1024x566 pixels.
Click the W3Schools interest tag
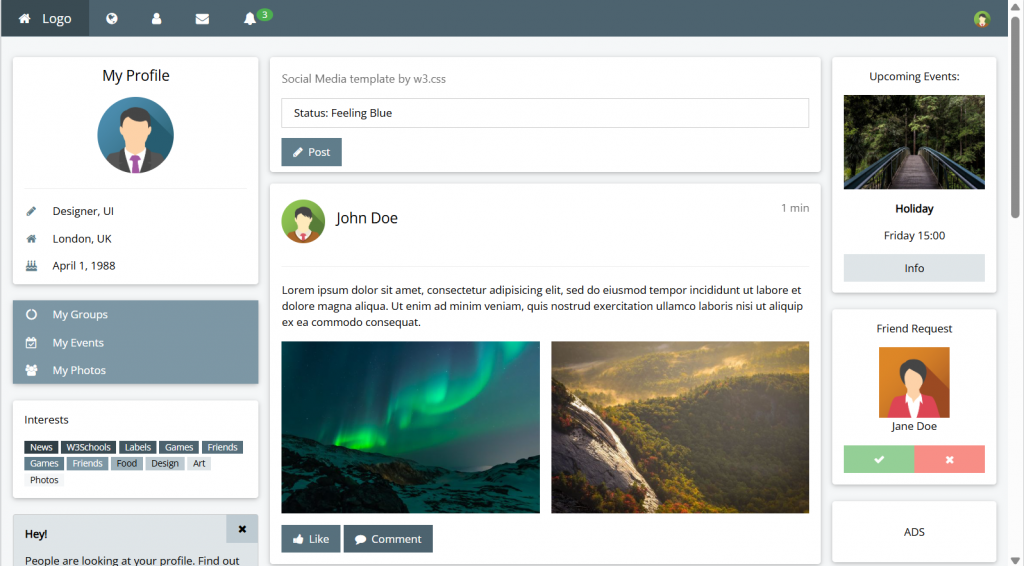tap(88, 447)
